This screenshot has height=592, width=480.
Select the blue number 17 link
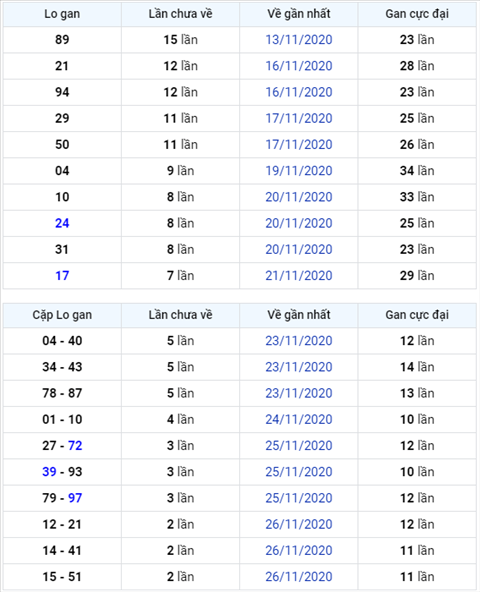click(x=62, y=276)
